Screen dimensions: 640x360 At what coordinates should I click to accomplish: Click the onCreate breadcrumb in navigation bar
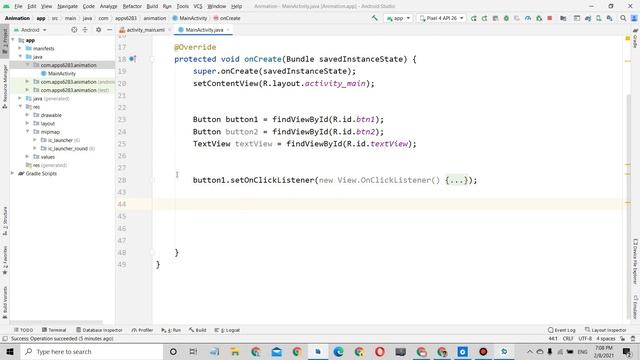(227, 18)
